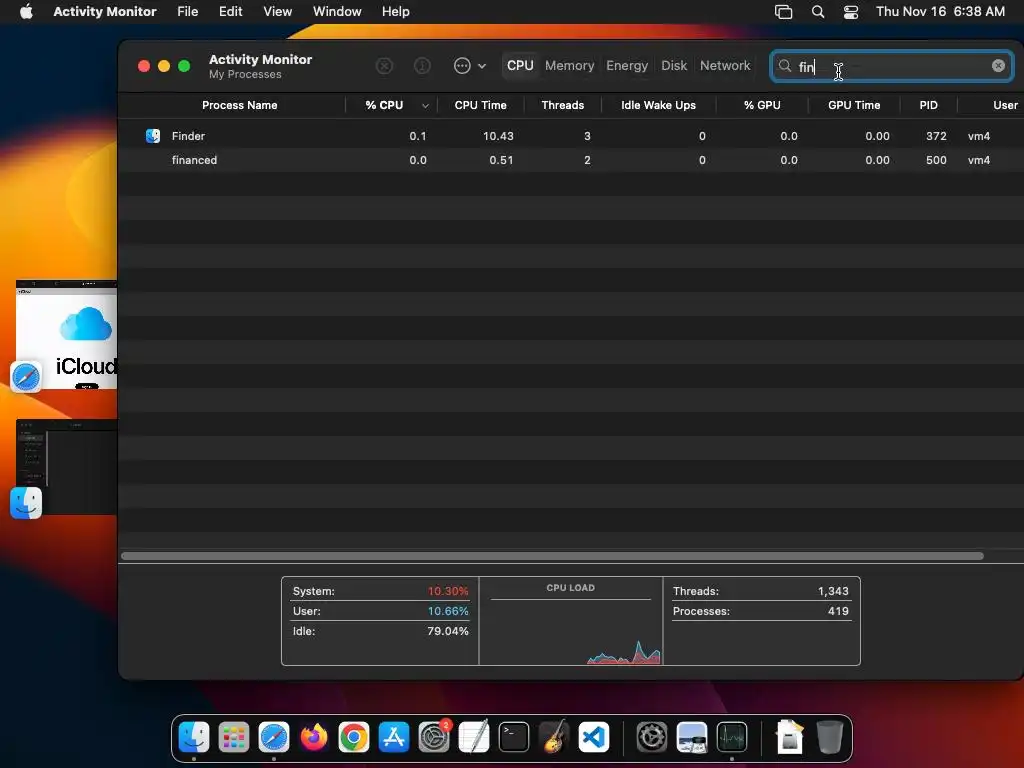Image resolution: width=1024 pixels, height=768 pixels.
Task: Click the Processes 419 statistic
Action: (761, 611)
